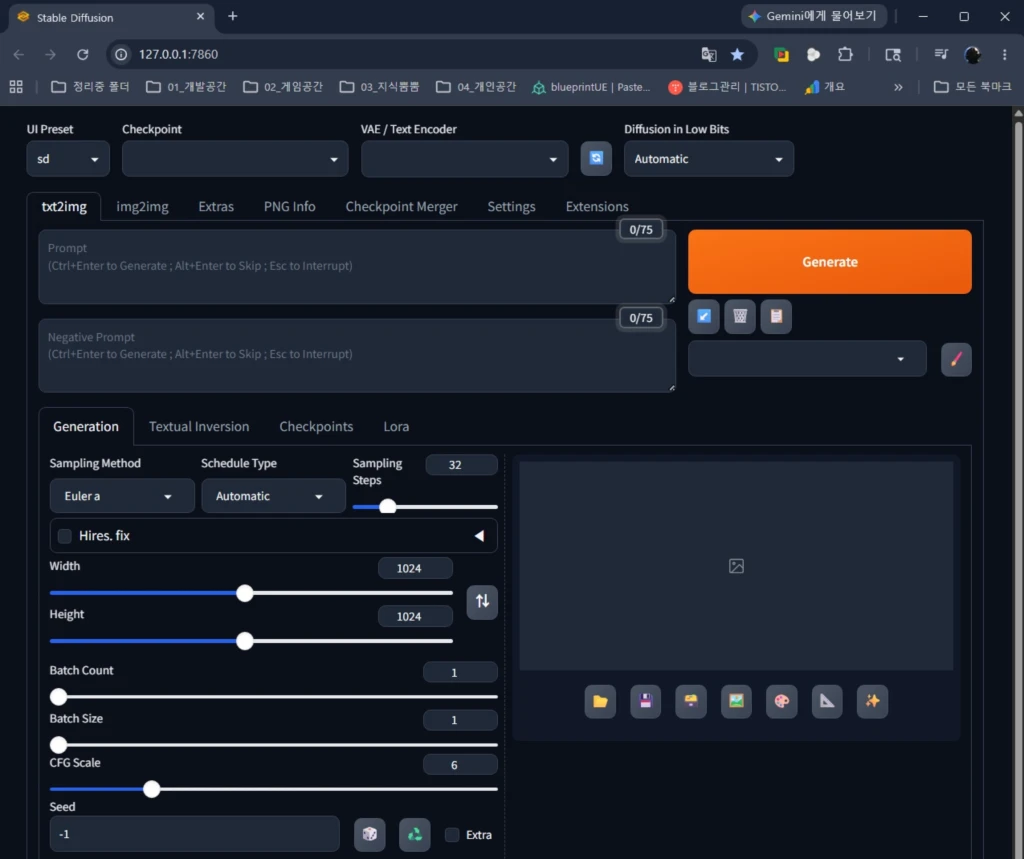1024x859 pixels.
Task: Click the site information icon
Action: (x=121, y=54)
